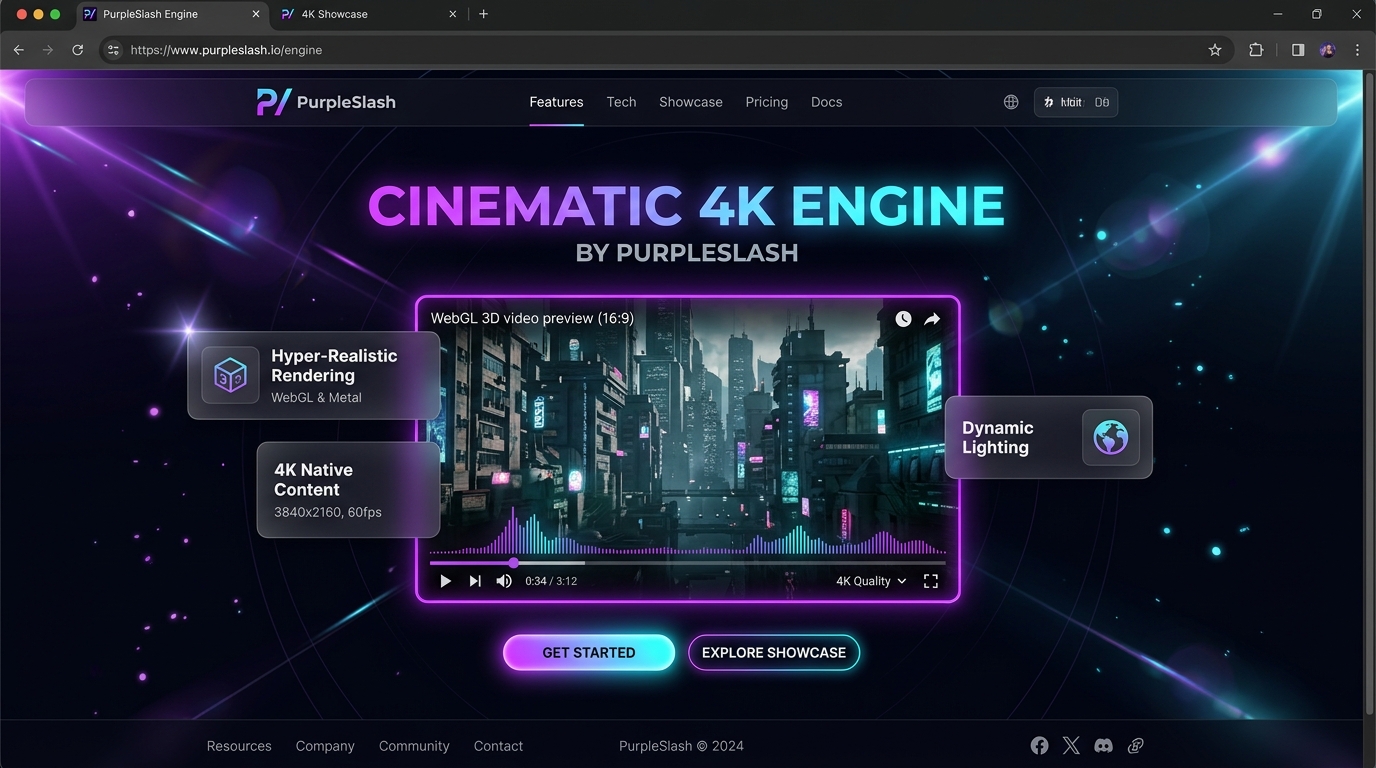Open the Contact footer link
The image size is (1376, 768).
[498, 746]
